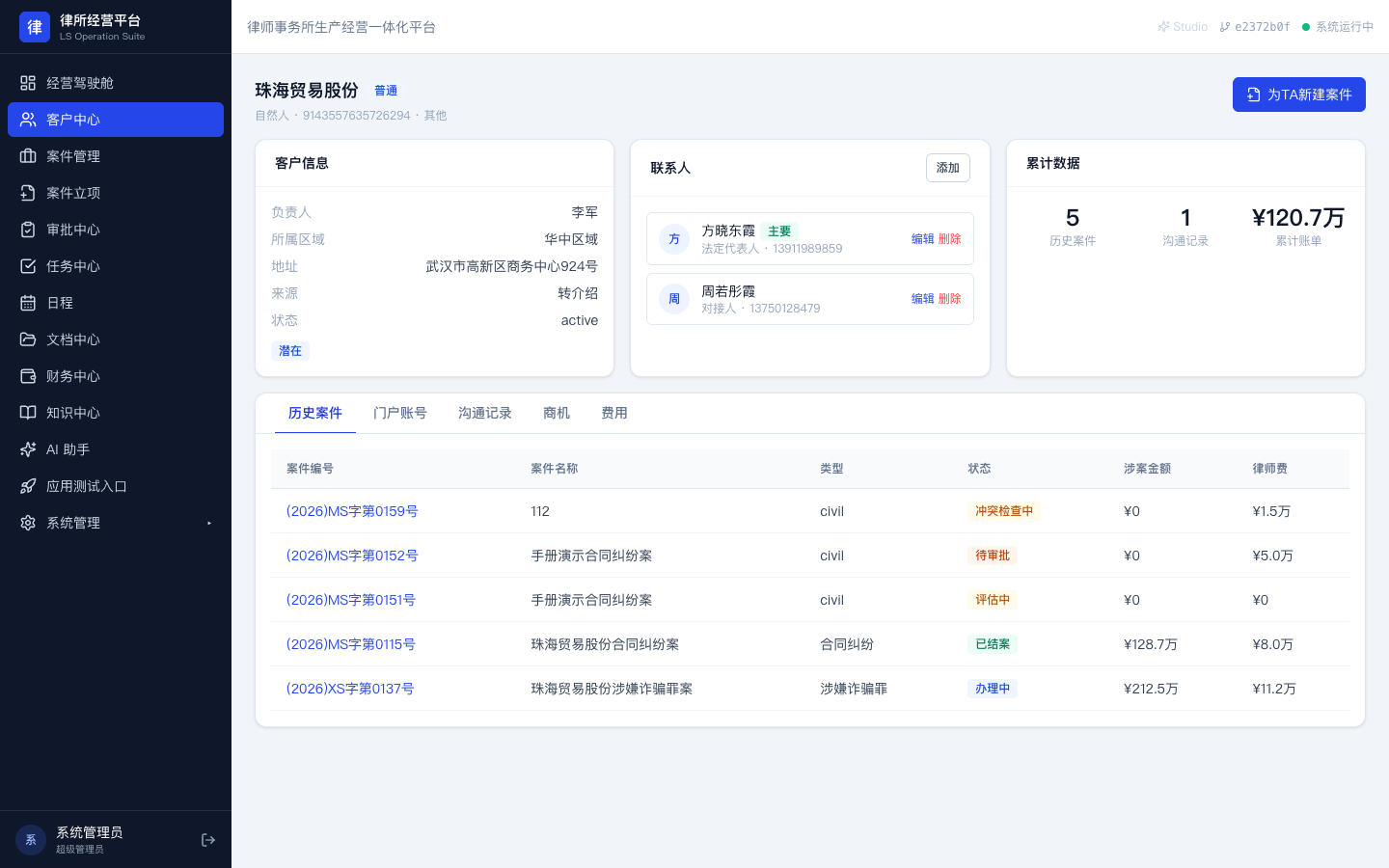Viewport: 1389px width, 868px height.
Task: Click the 案件管理 briefcase icon
Action: coord(28,156)
